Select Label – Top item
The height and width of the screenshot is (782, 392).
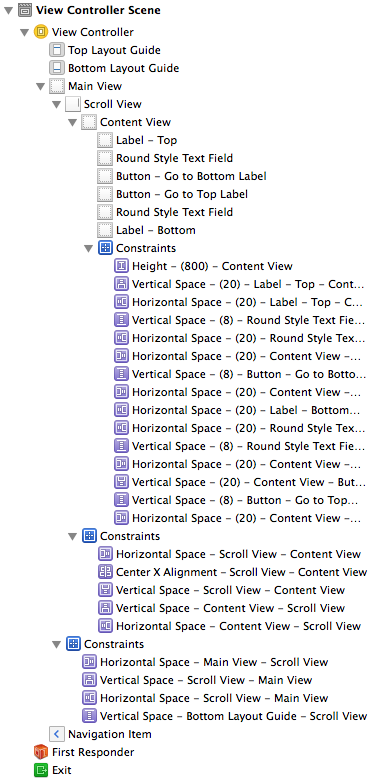(x=137, y=140)
